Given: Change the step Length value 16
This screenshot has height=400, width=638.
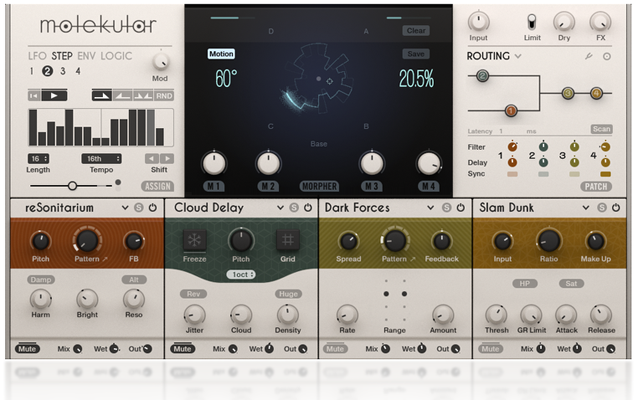Looking at the screenshot, I should pos(38,158).
